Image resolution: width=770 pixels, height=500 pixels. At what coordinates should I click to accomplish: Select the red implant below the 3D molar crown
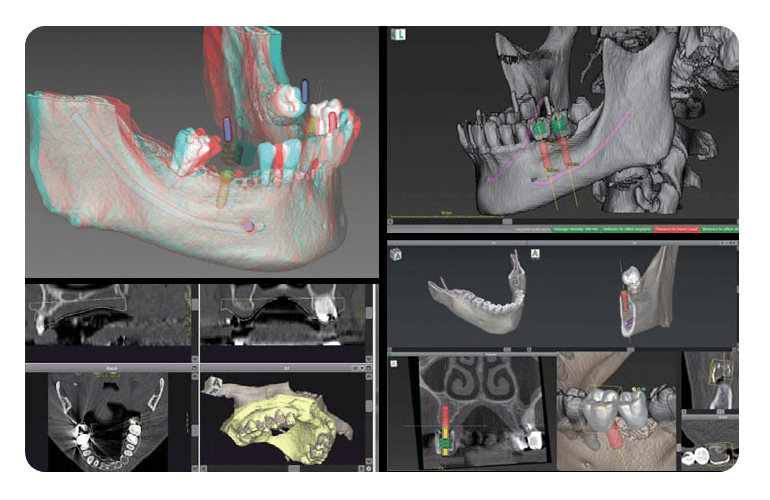(615, 437)
